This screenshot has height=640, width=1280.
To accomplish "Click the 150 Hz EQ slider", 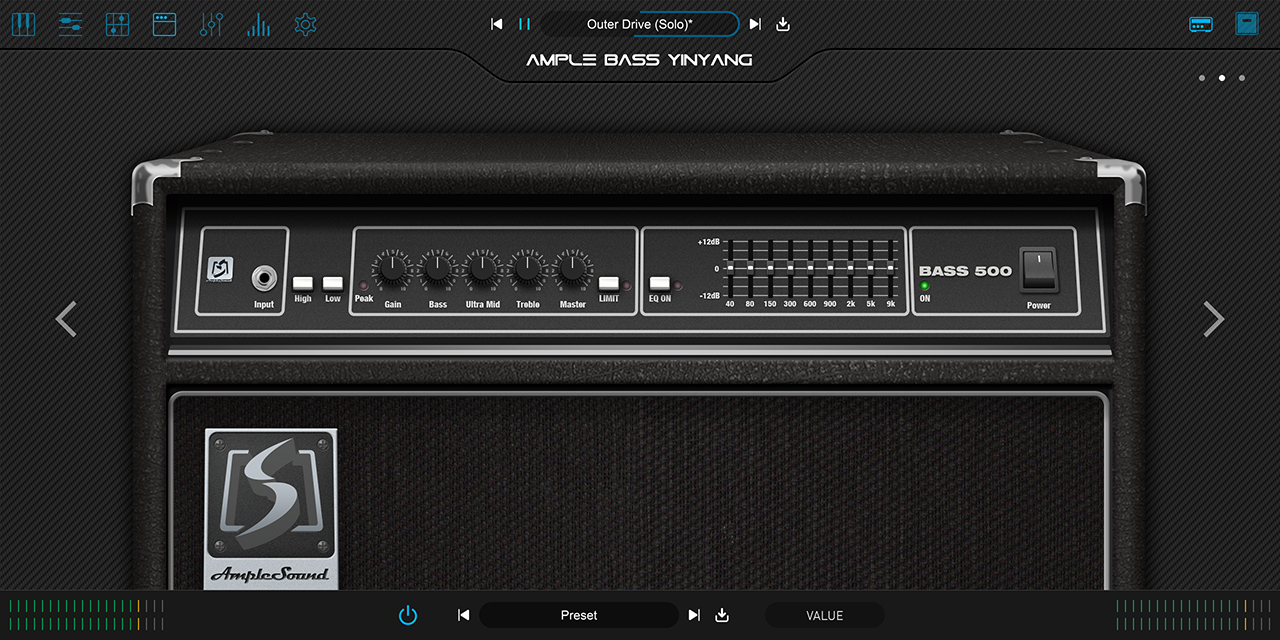I will tap(770, 268).
